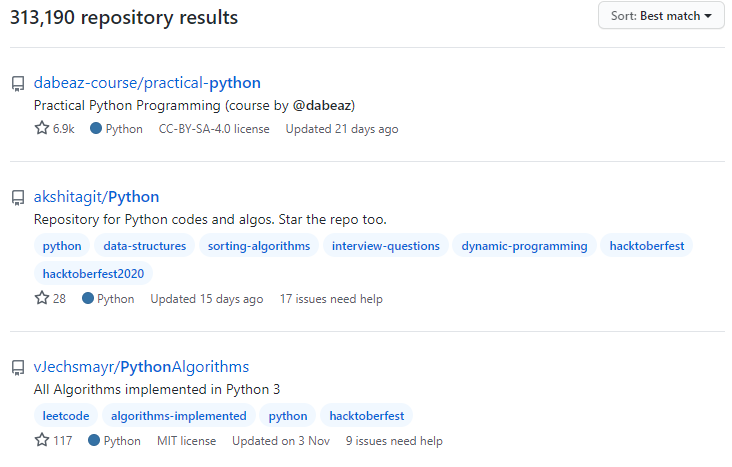Select hacktoberfest tag under vJechsmayr/PythonAlgorithms
Screen dimensions: 732x467
pyautogui.click(x=367, y=416)
